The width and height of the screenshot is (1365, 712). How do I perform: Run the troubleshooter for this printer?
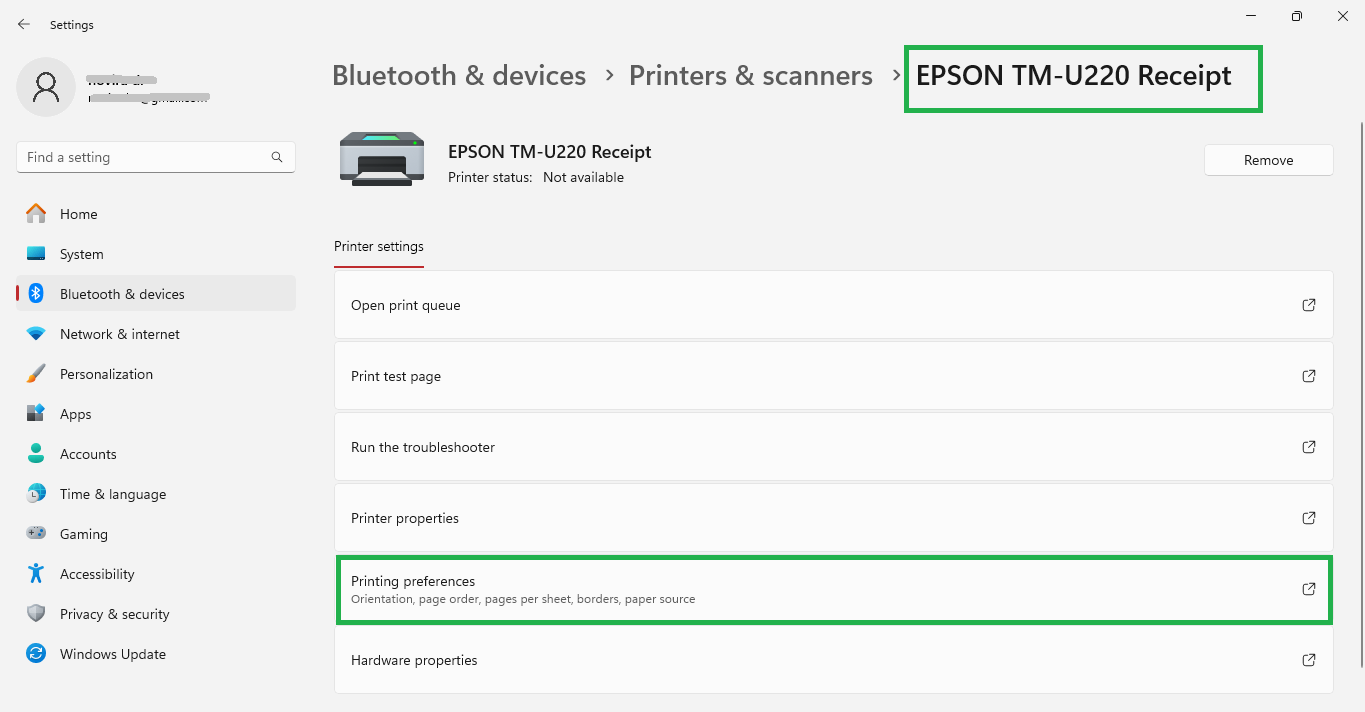pos(834,447)
